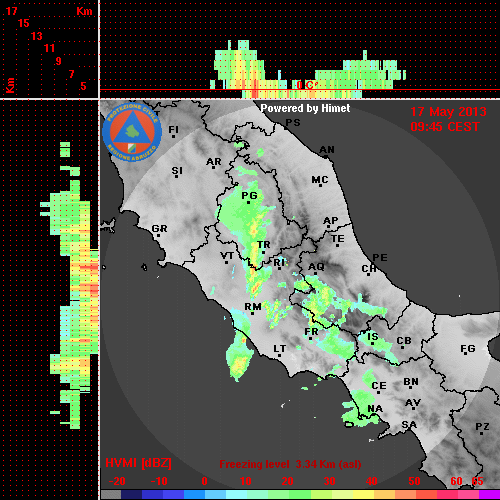This screenshot has height=500, width=500.
Task: Click the GR city label
Action: (159, 229)
